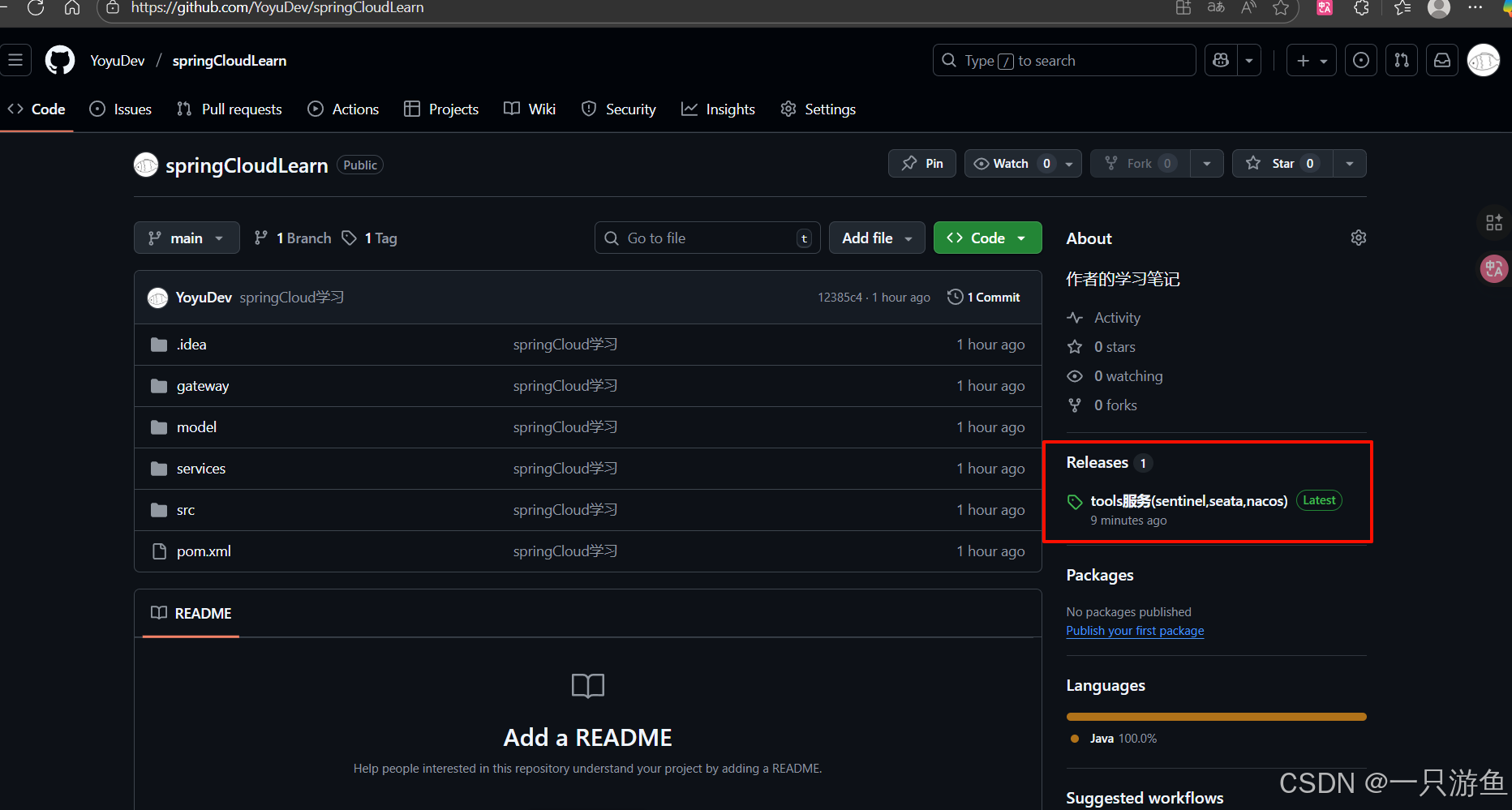
Task: Click the Java 100.0% language entry
Action: [1115, 739]
